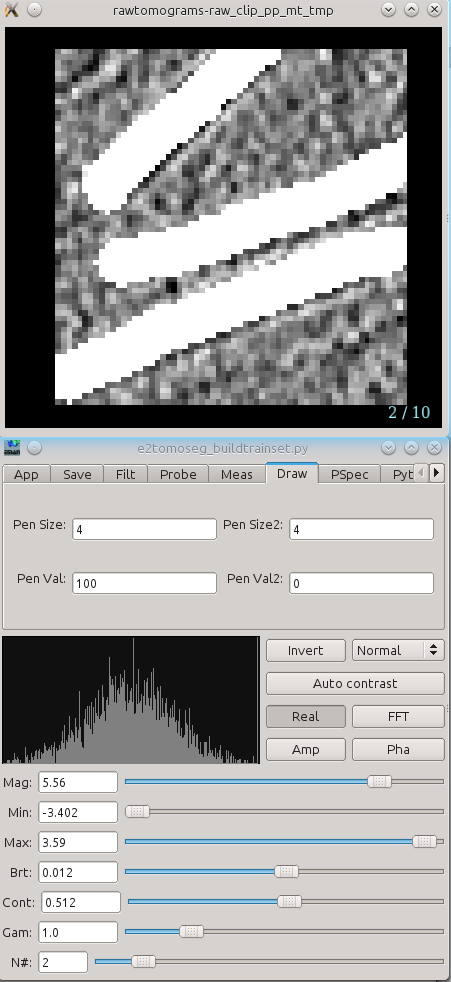Toggle the Real display mode button
The width and height of the screenshot is (451, 982).
(x=306, y=716)
